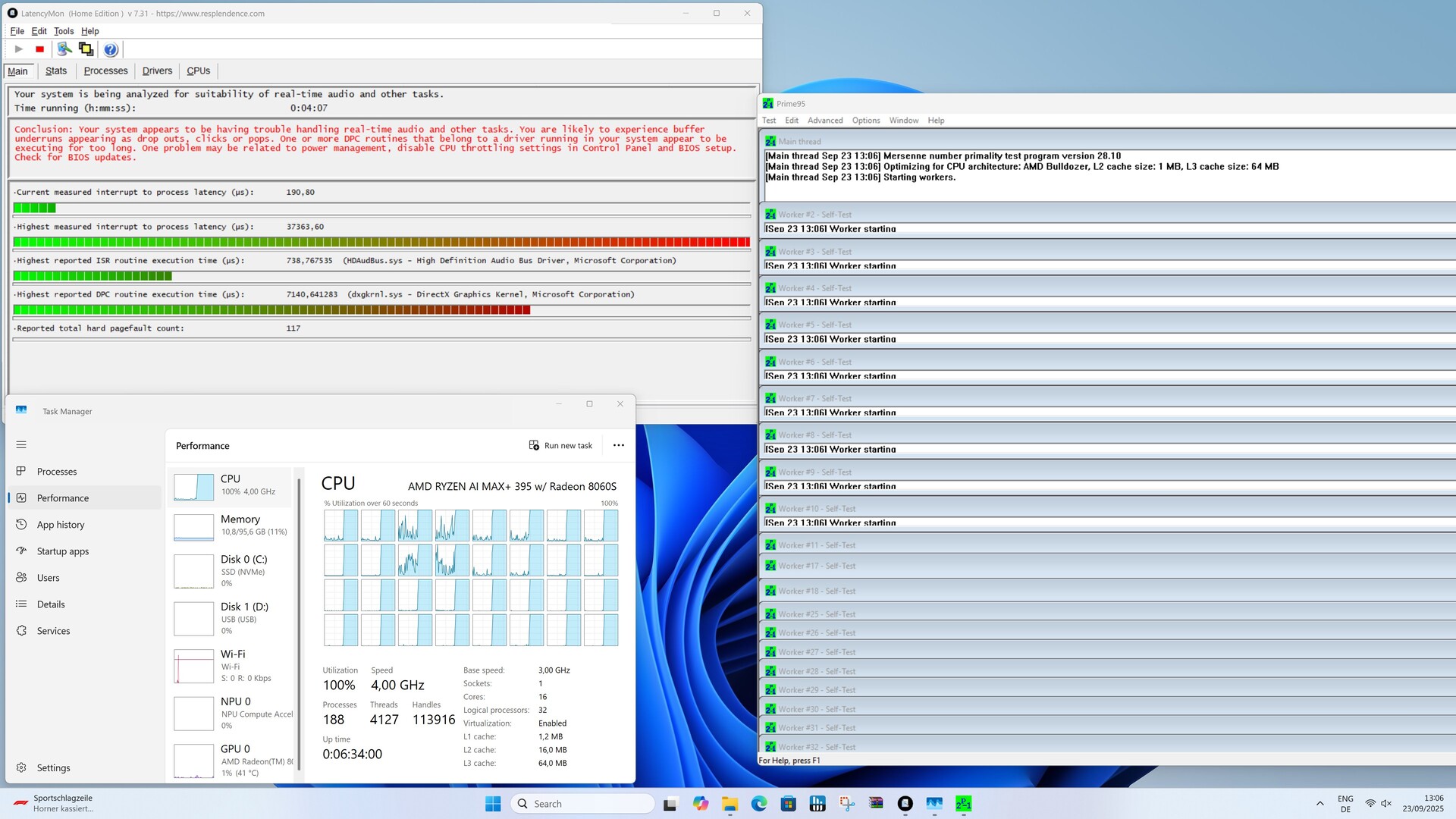
Task: Click Run new task button
Action: (x=560, y=446)
